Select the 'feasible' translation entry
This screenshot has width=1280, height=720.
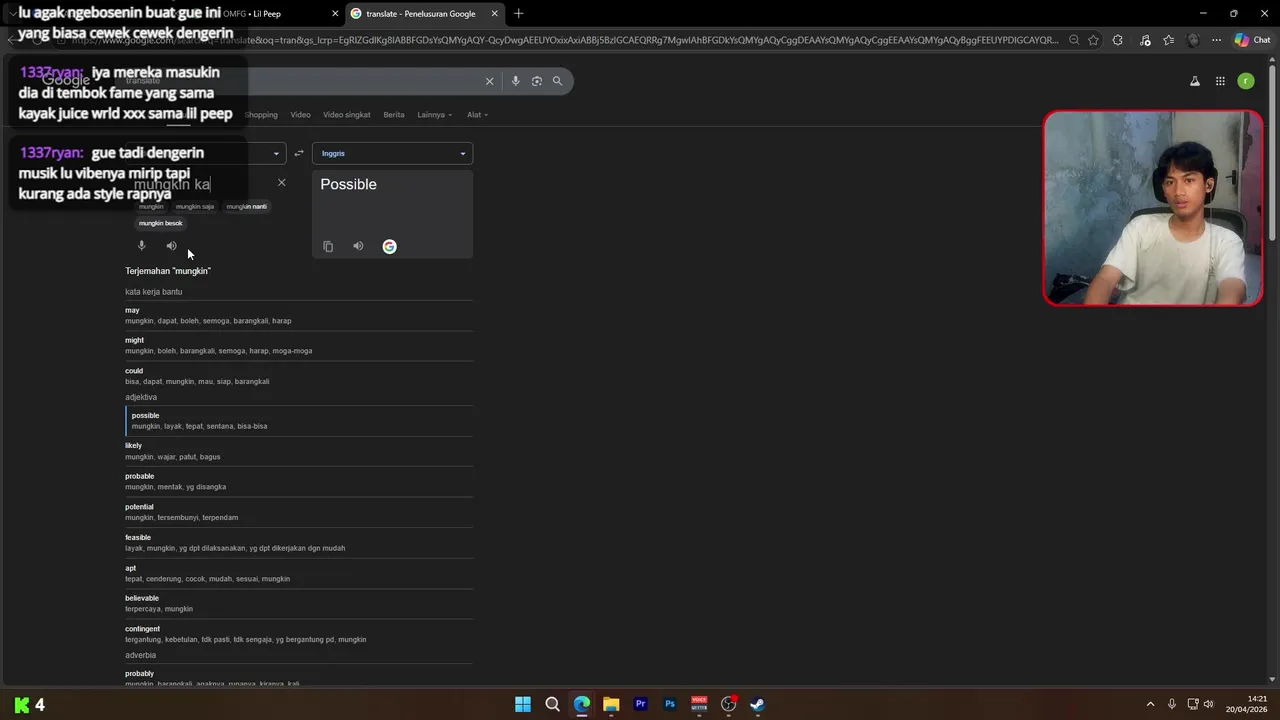pyautogui.click(x=299, y=542)
